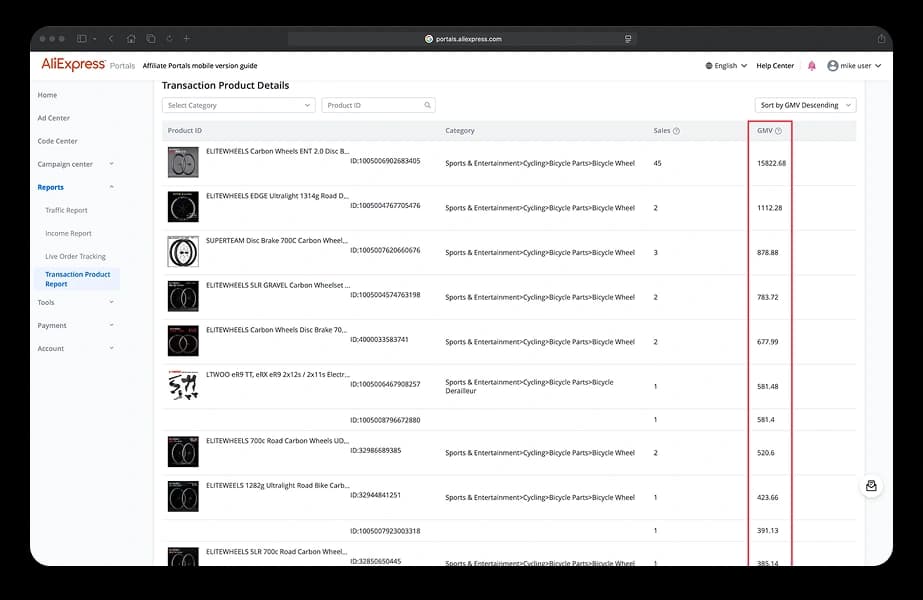Click the AliExpress Portals logo
The height and width of the screenshot is (600, 923).
coord(87,65)
